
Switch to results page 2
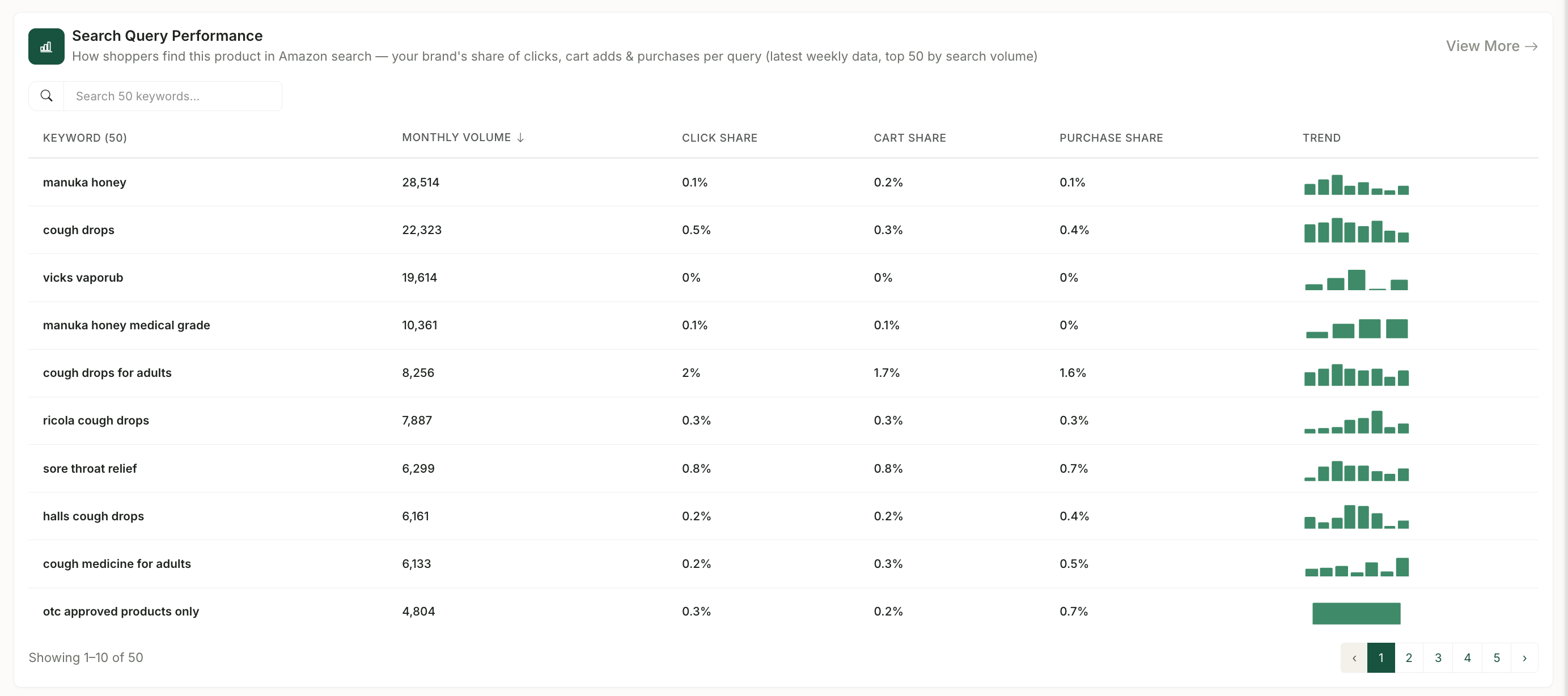(1409, 657)
